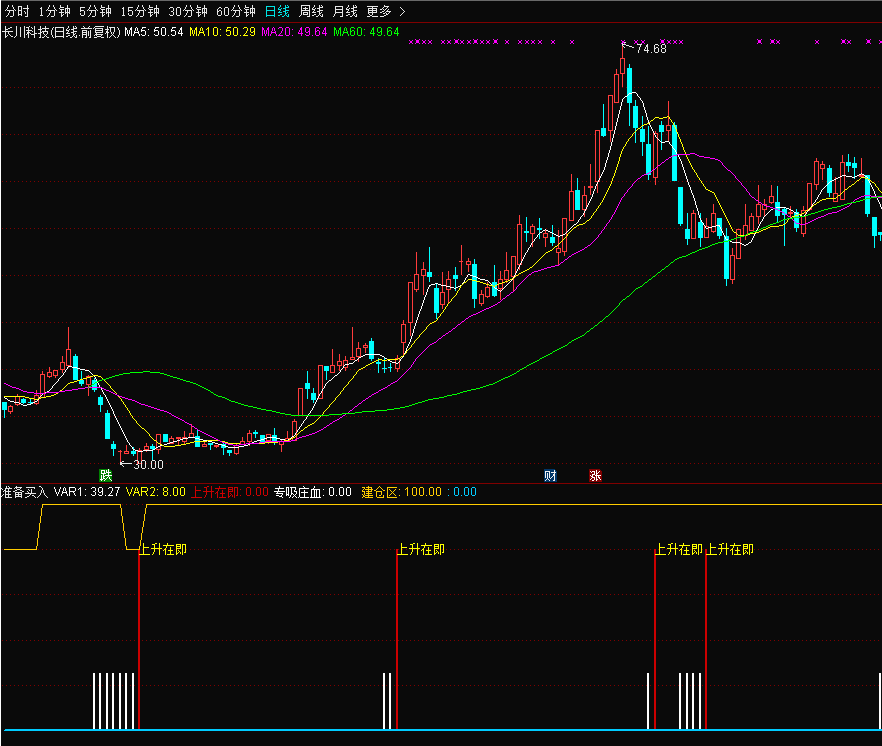882x746 pixels.
Task: Click the first 上升在即 signal marker
Action: 163,549
